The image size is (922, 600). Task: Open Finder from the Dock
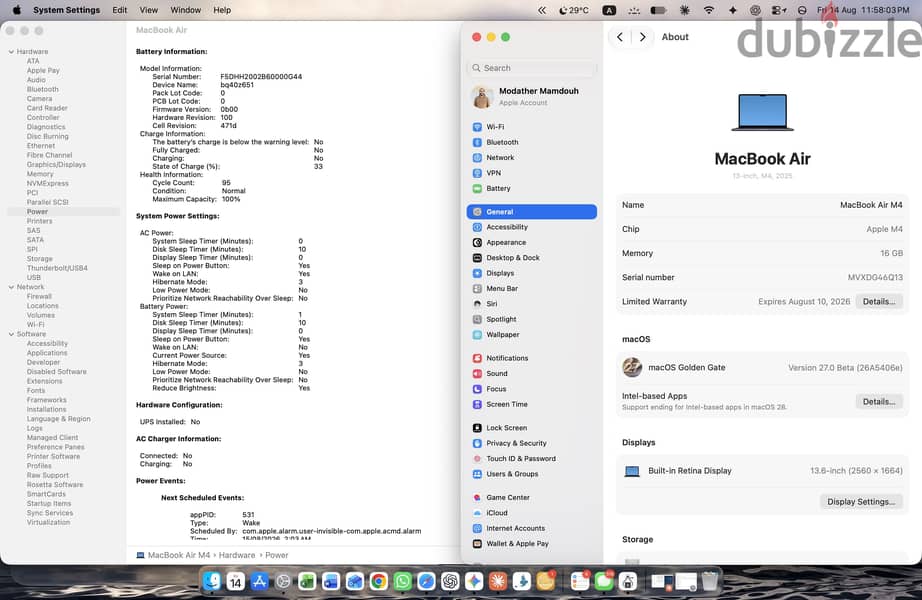pyautogui.click(x=212, y=582)
